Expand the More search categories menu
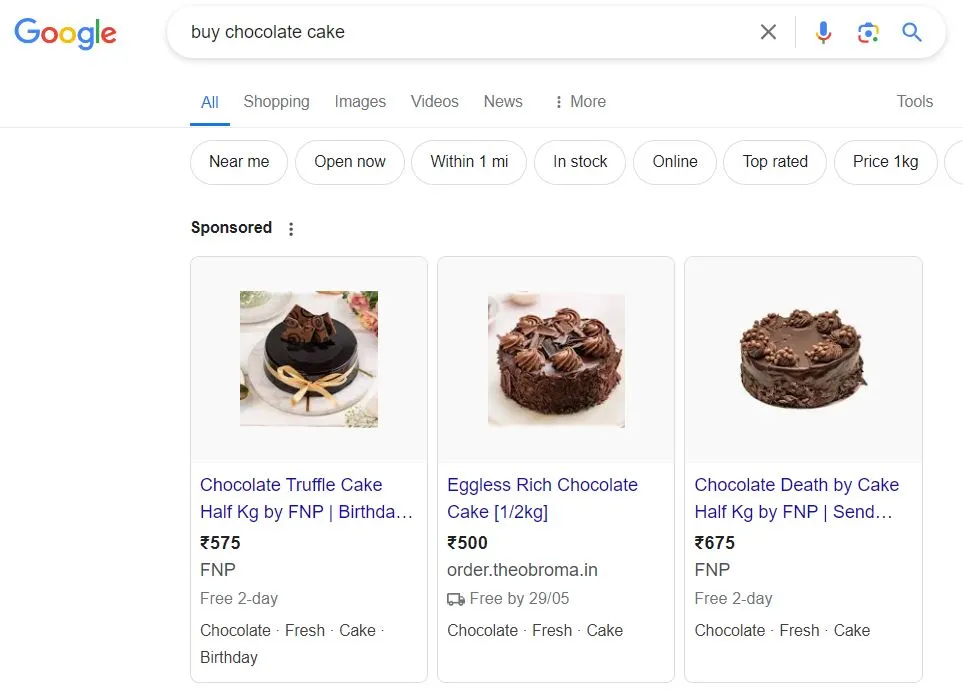This screenshot has height=695, width=963. [580, 101]
